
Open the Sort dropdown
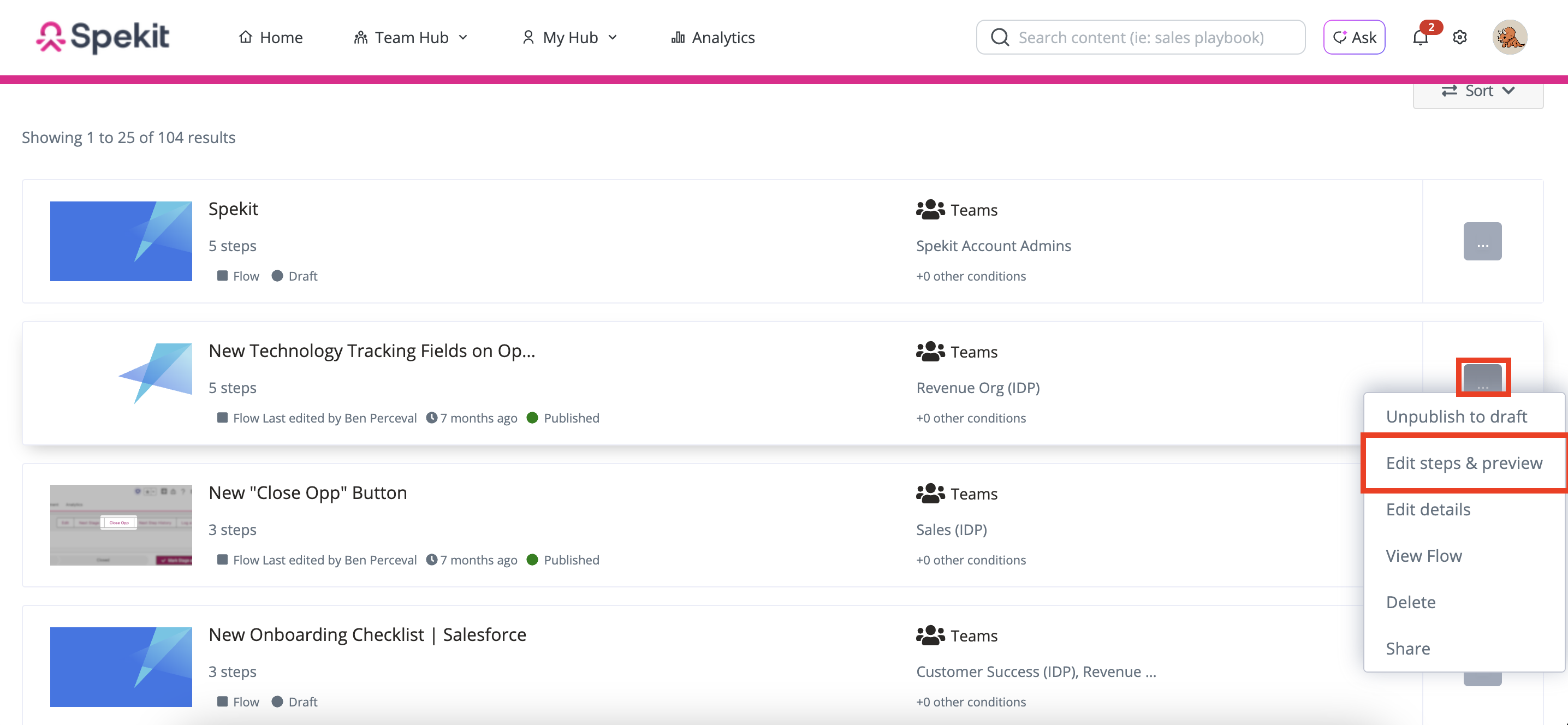point(1478,91)
